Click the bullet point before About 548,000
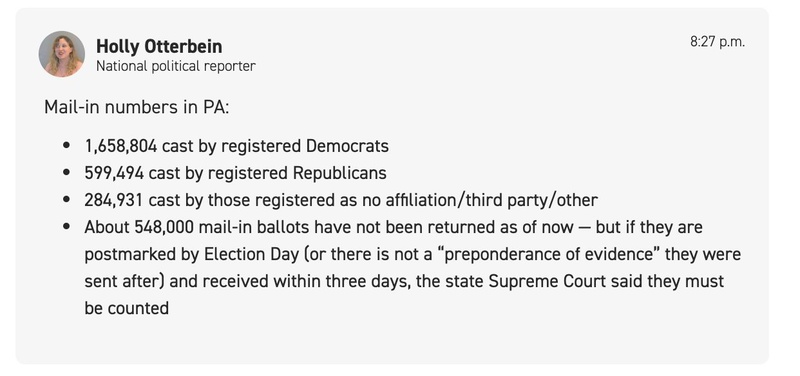 click(66, 228)
